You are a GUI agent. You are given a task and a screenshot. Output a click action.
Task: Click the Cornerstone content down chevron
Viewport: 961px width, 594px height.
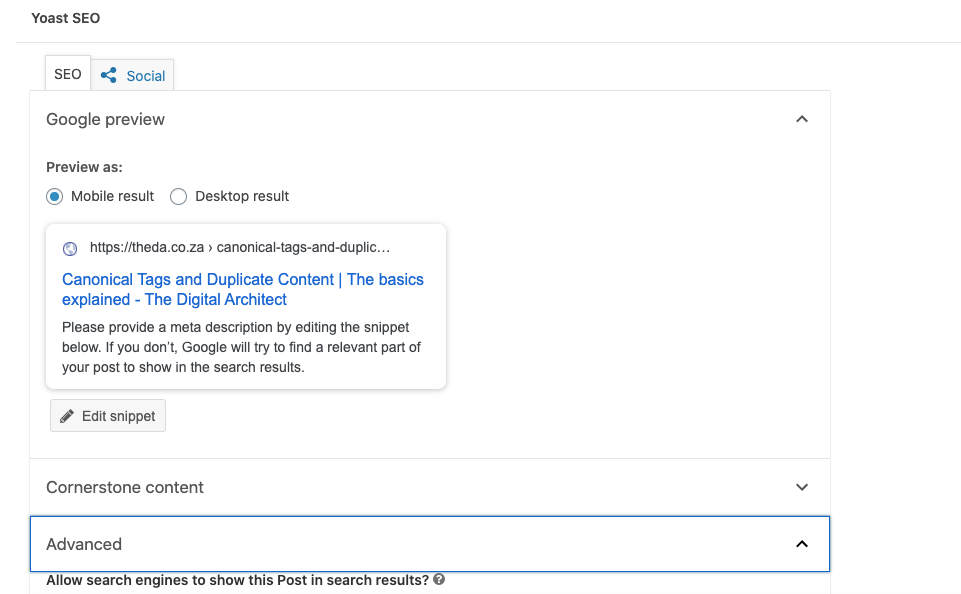tap(802, 487)
